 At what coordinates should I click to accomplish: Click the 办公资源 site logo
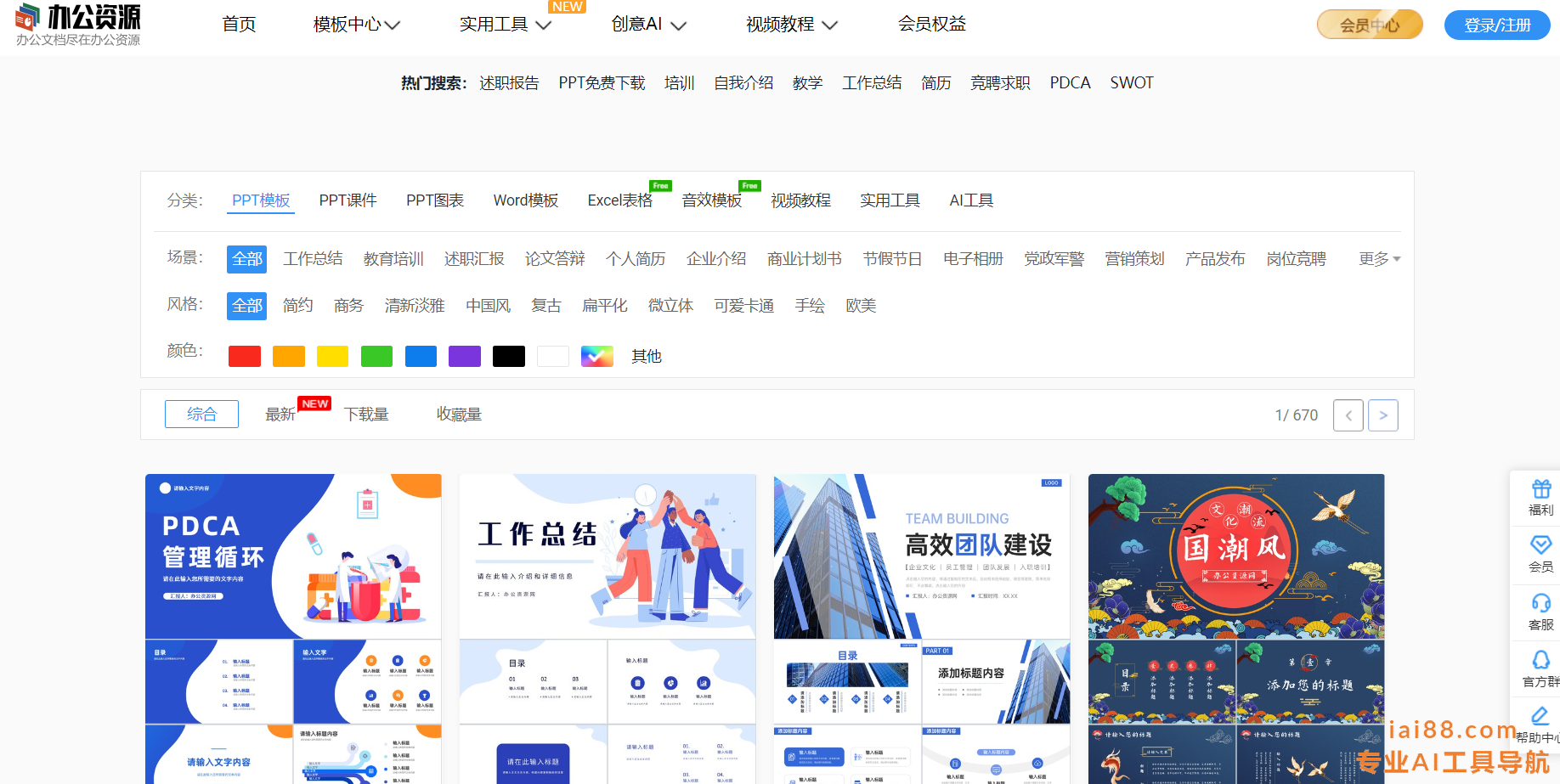click(78, 25)
